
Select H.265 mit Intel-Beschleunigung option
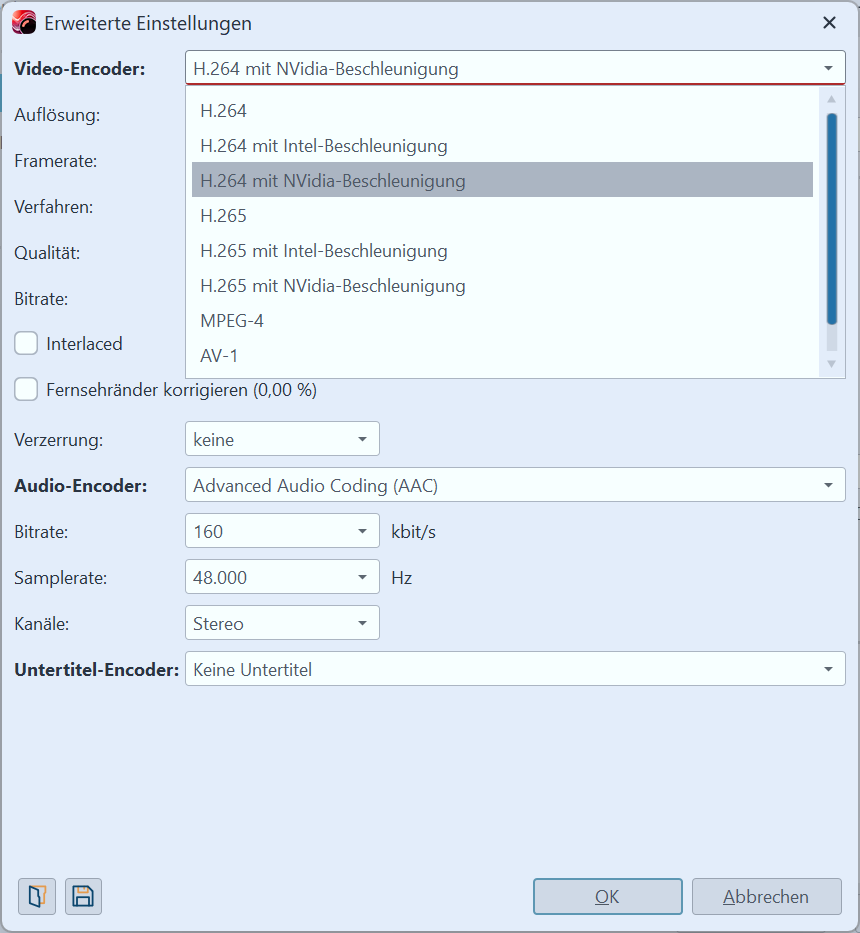(x=324, y=251)
